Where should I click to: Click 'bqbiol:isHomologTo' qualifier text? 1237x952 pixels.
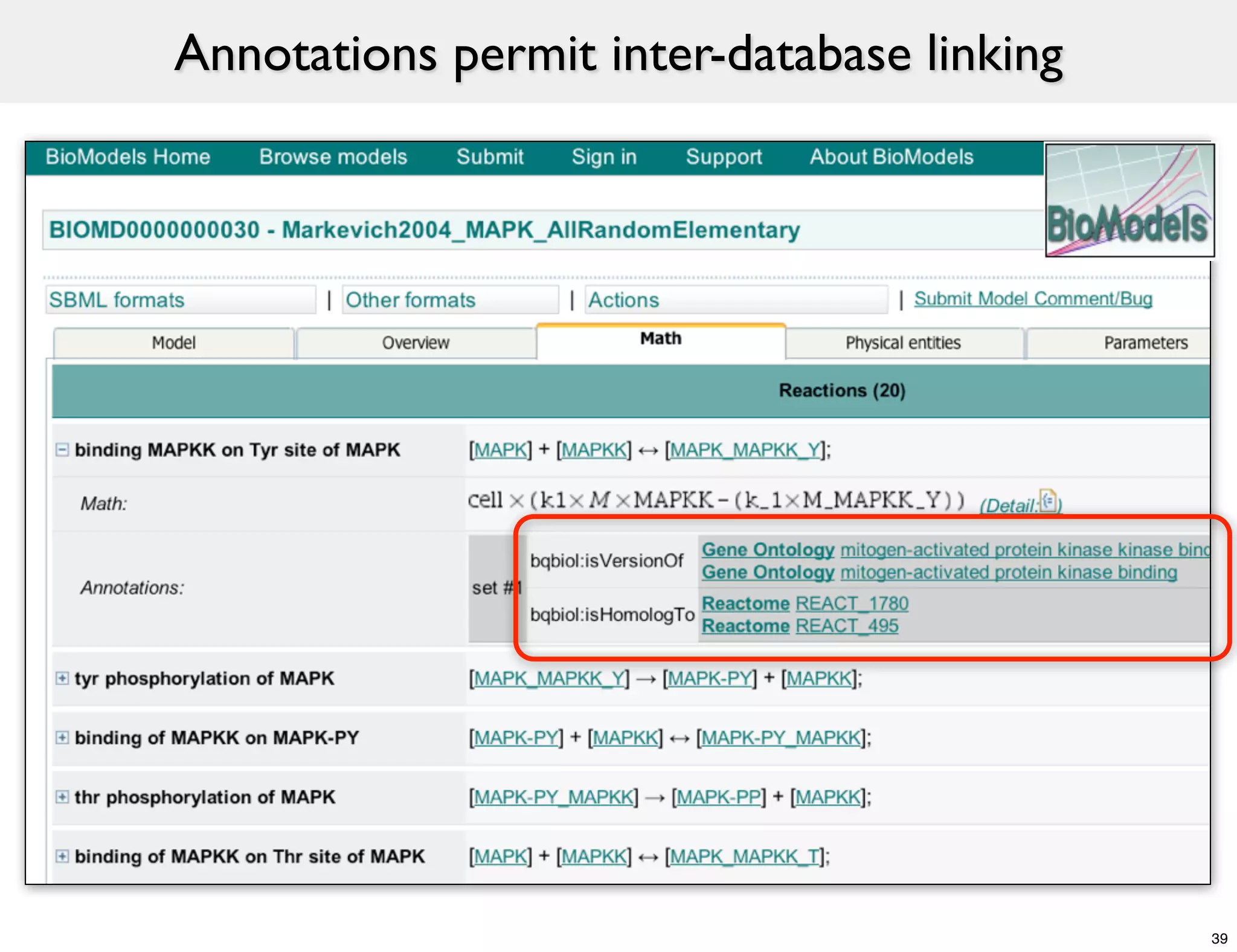click(x=612, y=614)
